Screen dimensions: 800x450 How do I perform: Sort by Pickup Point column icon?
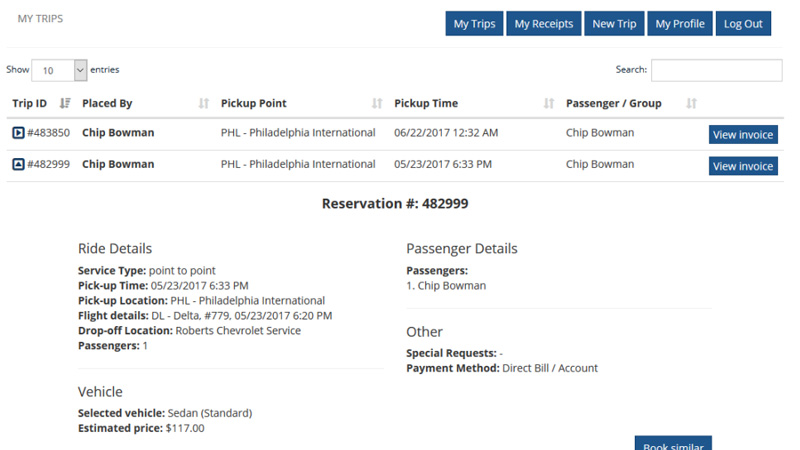click(377, 103)
